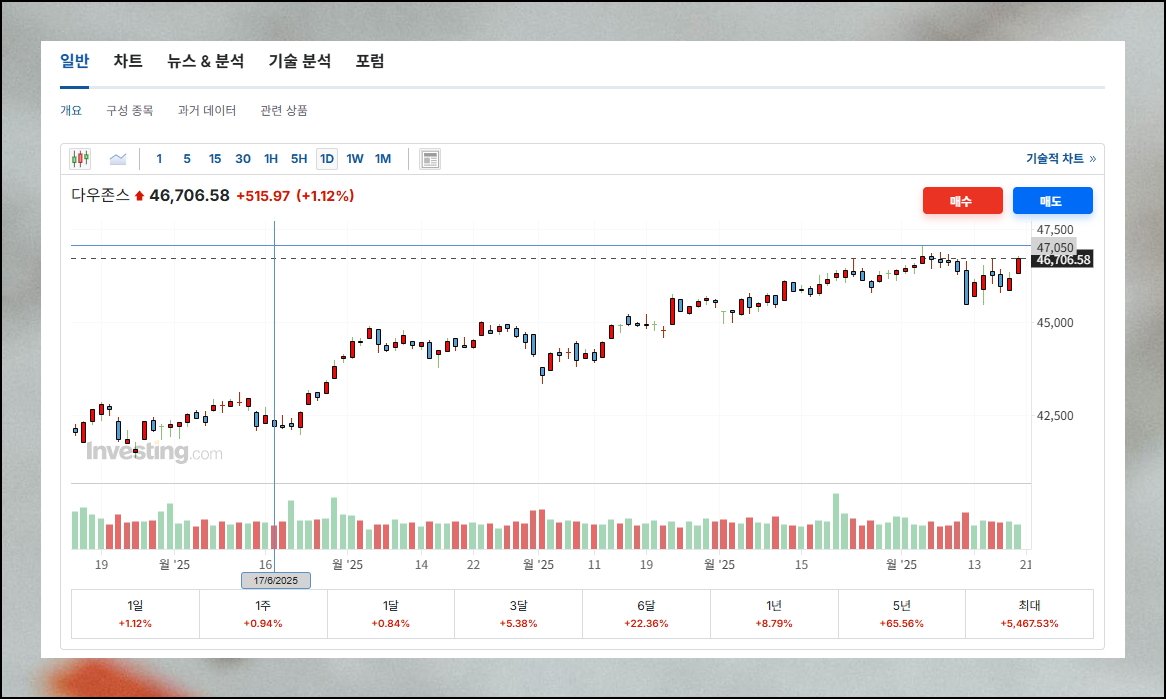Click the 46,706.58 current price label on axis
Viewport: 1166px width, 699px height.
1063,260
